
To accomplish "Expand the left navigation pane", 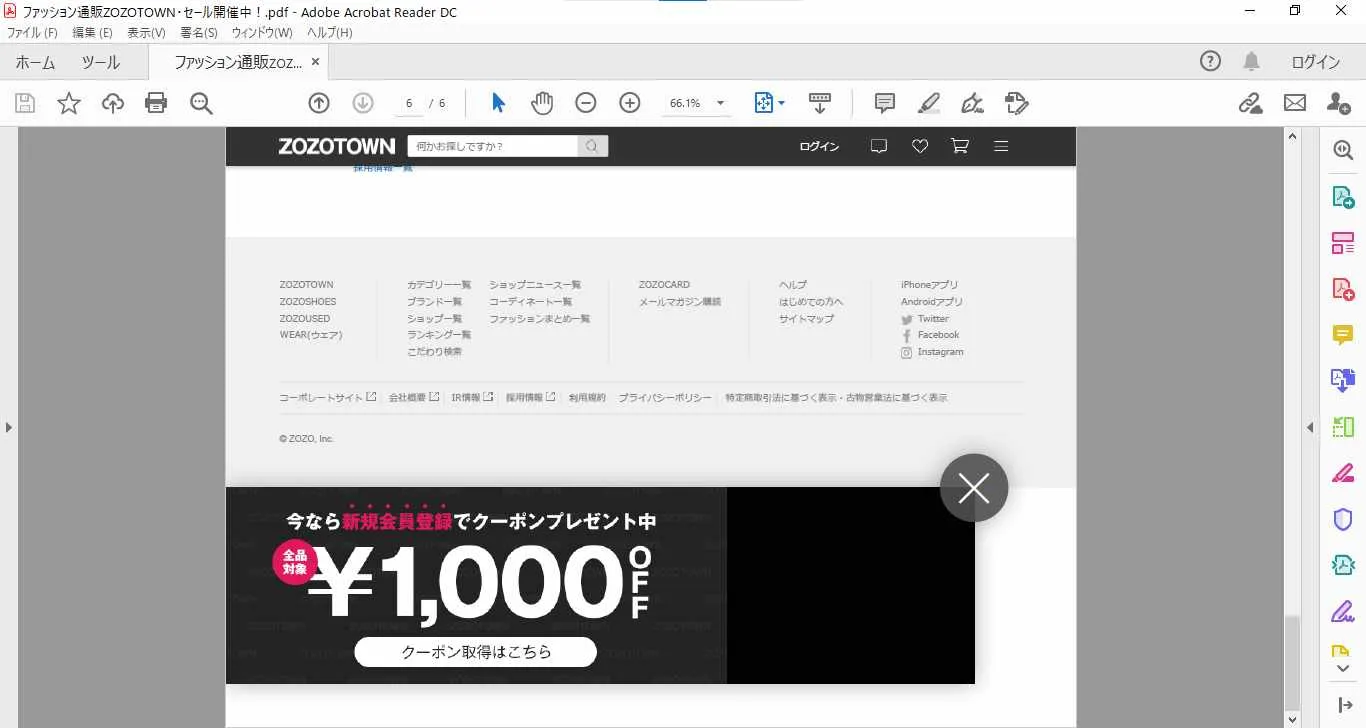I will click(x=8, y=427).
